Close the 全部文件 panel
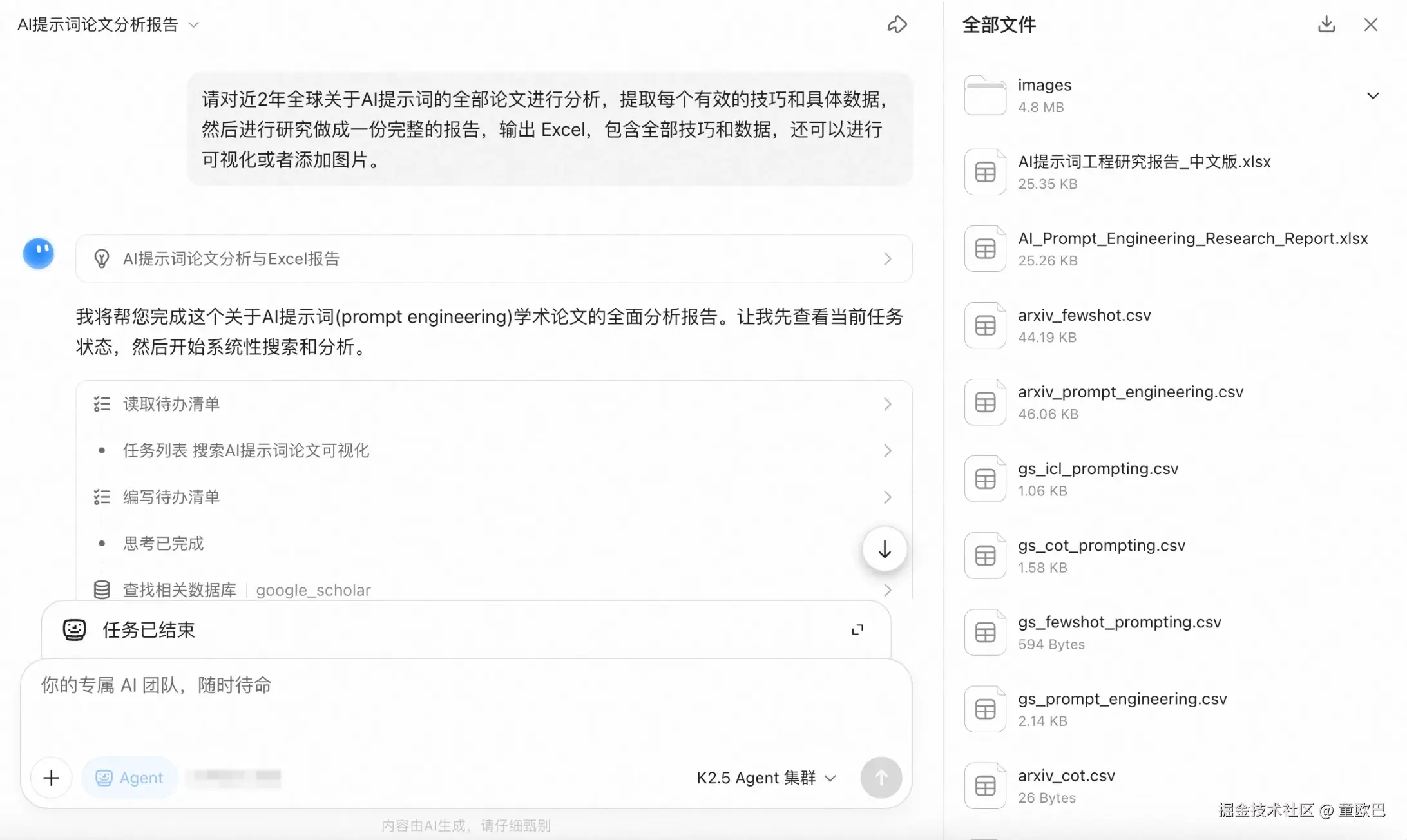1407x840 pixels. click(1370, 24)
